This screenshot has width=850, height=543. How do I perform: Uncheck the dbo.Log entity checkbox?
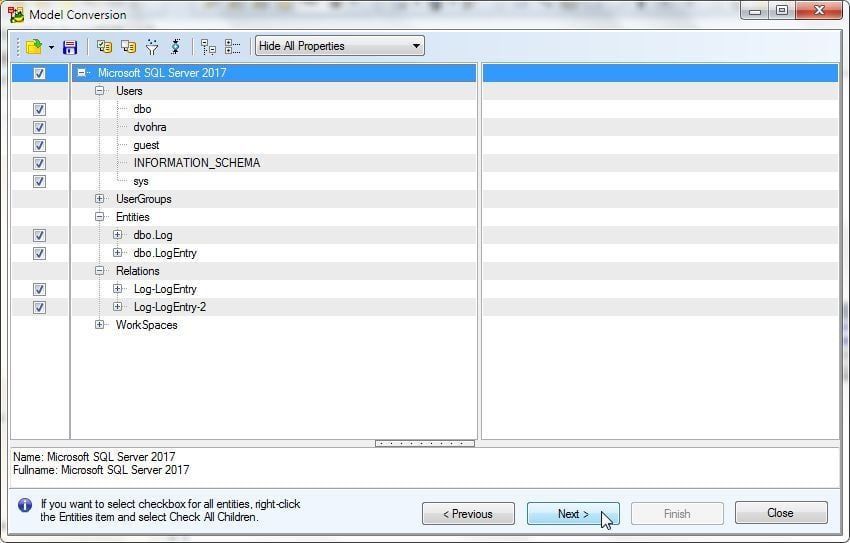coord(39,235)
